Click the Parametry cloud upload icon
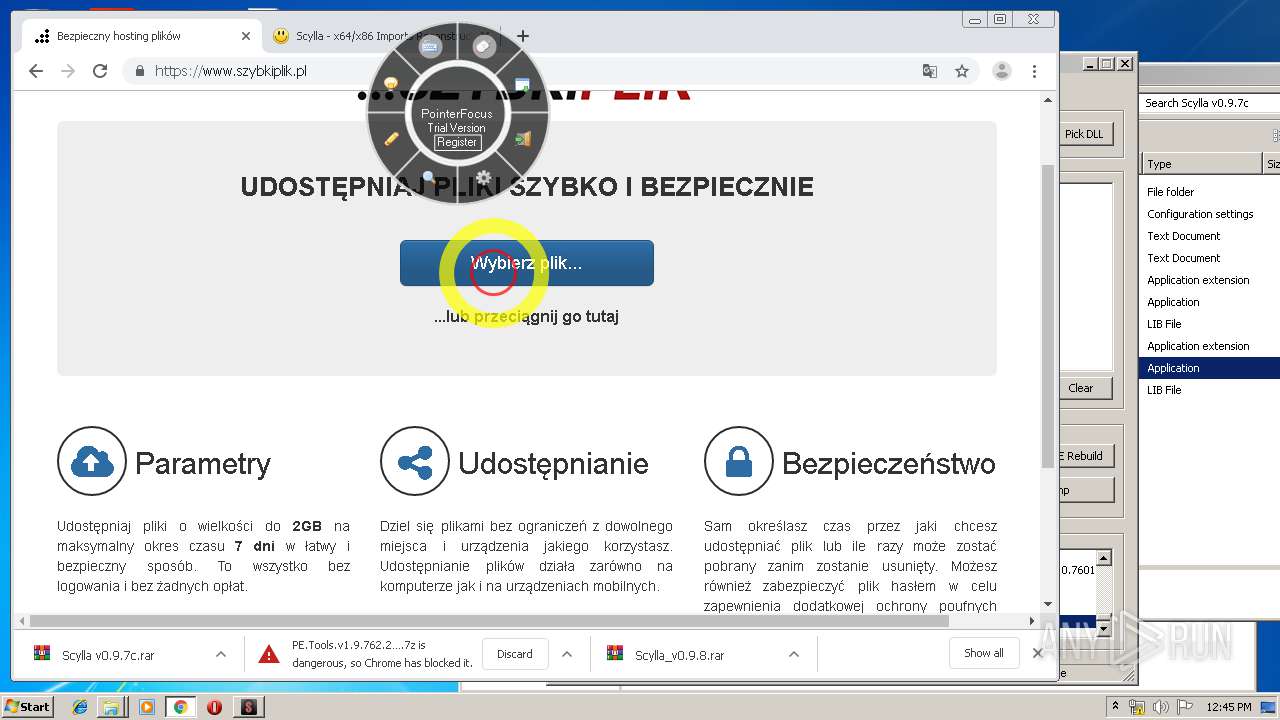The image size is (1280, 720). (92, 461)
